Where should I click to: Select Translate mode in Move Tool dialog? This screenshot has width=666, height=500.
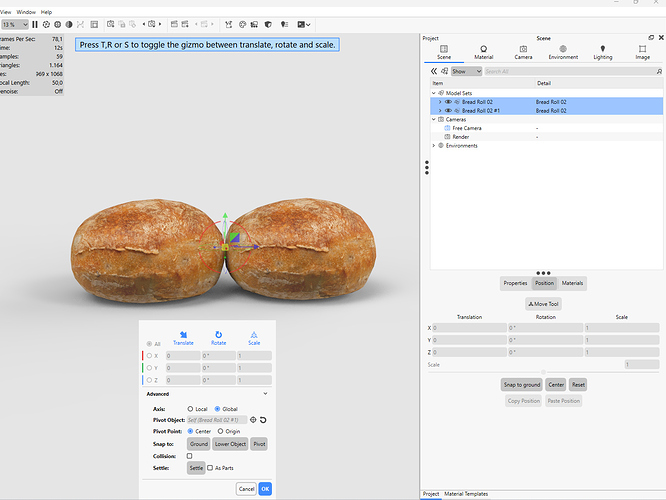click(183, 338)
